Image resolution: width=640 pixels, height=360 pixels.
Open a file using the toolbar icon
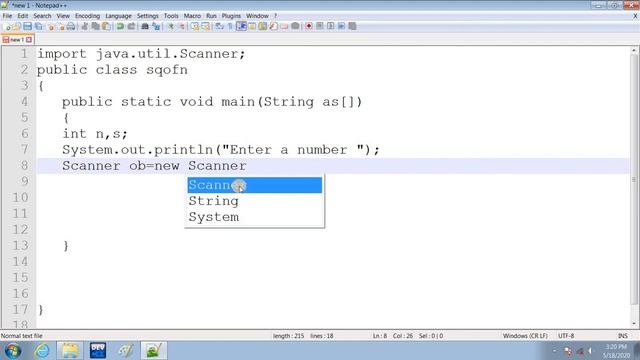tap(17, 26)
